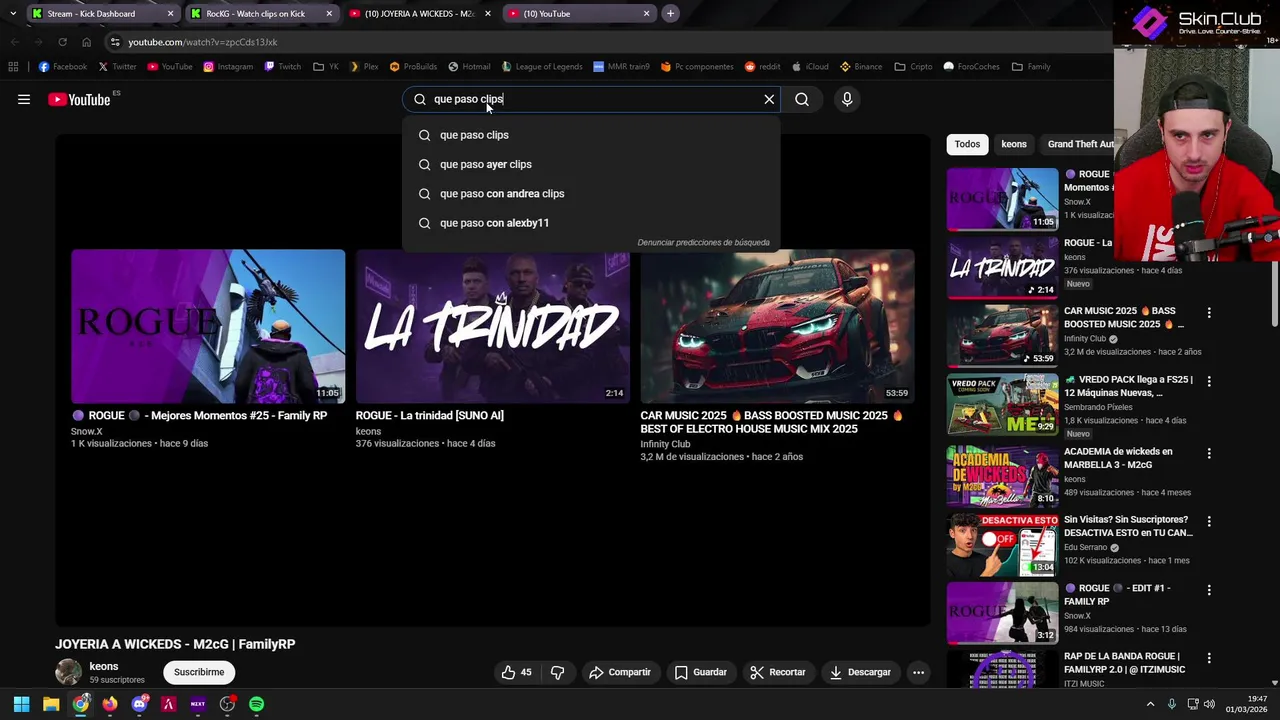1280x720 pixels.
Task: Save the video with Guardar button
Action: (700, 672)
